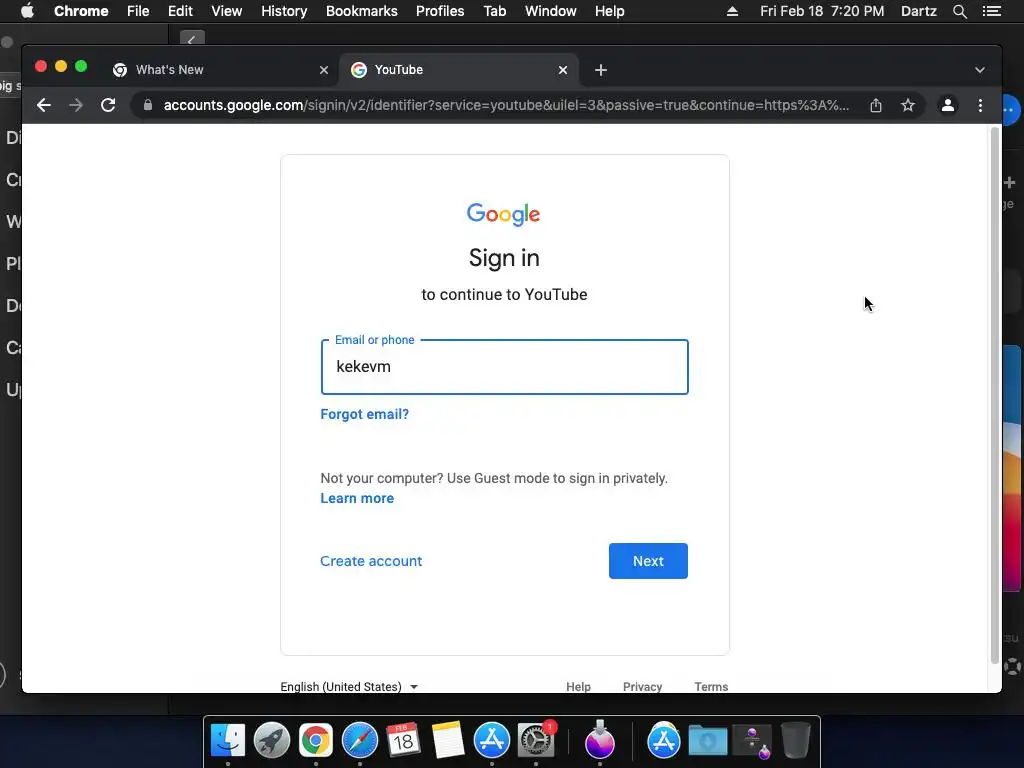Viewport: 1024px width, 768px height.
Task: Open Safari from the Dock
Action: (360, 741)
